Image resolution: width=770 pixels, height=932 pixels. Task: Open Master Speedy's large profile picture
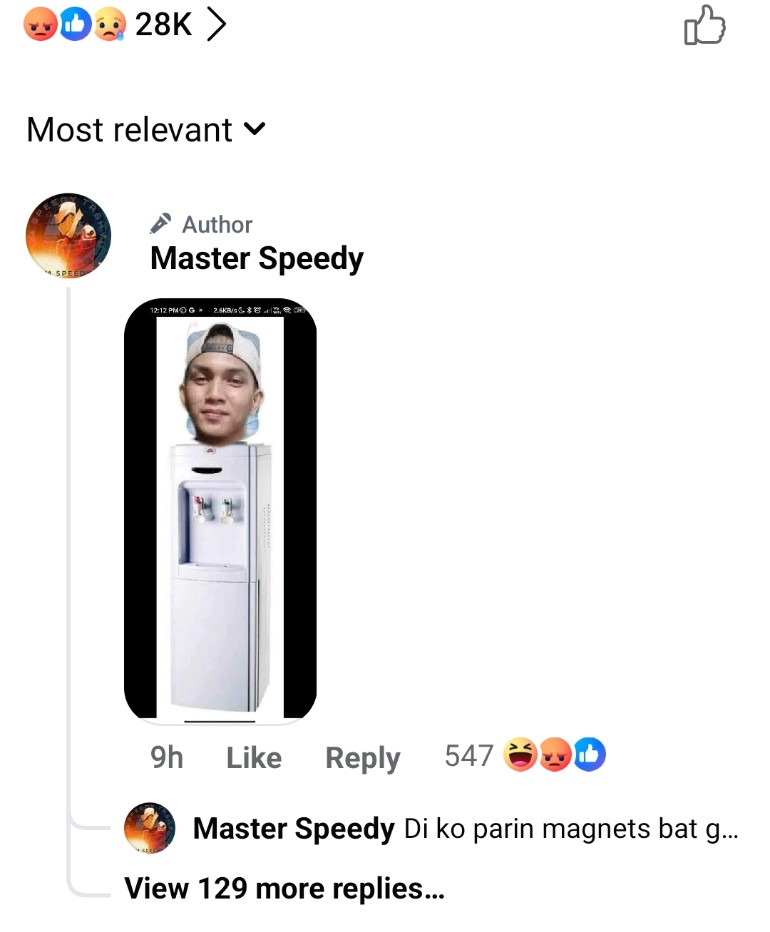[68, 235]
